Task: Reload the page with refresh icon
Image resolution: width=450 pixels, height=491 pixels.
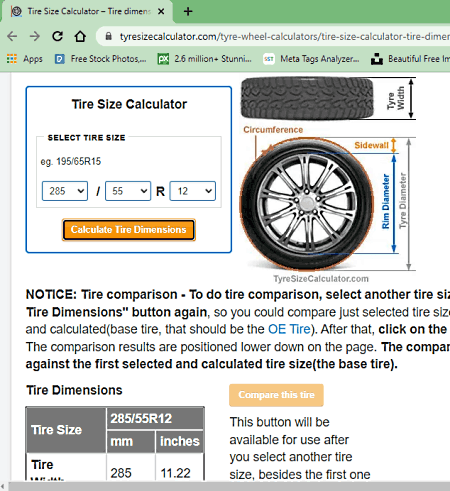Action: (57, 36)
